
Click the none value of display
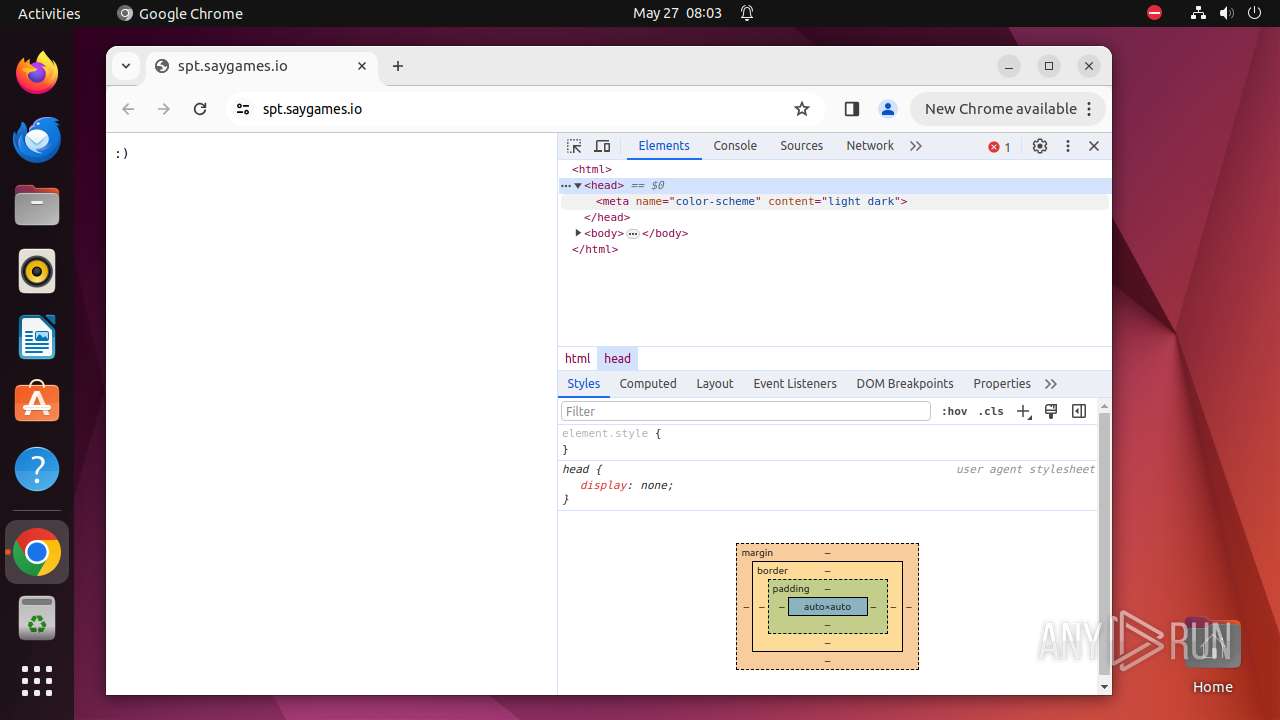click(x=655, y=485)
